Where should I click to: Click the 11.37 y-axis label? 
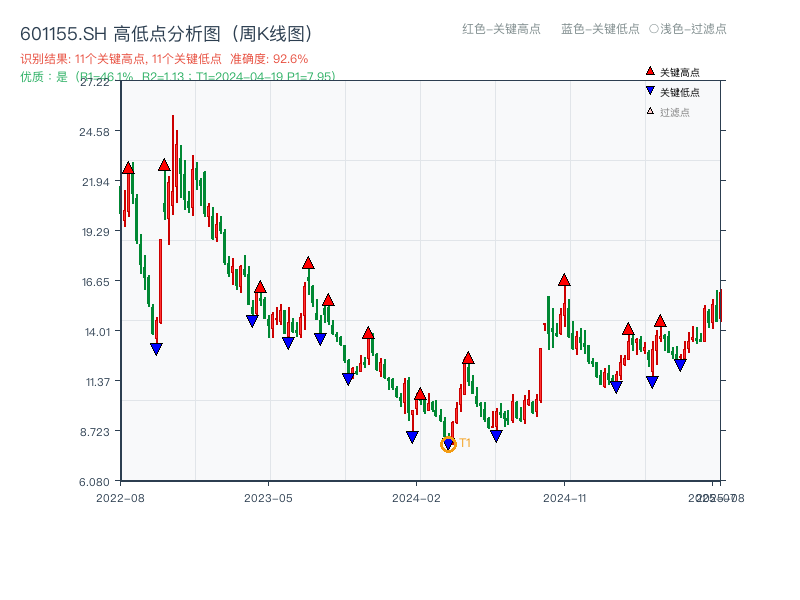[x=97, y=382]
